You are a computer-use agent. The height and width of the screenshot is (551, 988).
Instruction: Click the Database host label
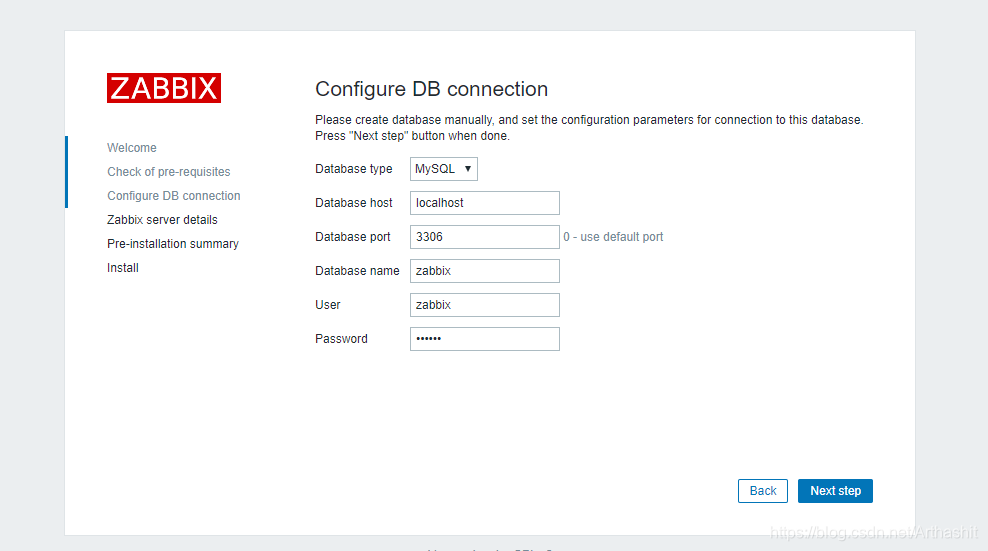[353, 203]
